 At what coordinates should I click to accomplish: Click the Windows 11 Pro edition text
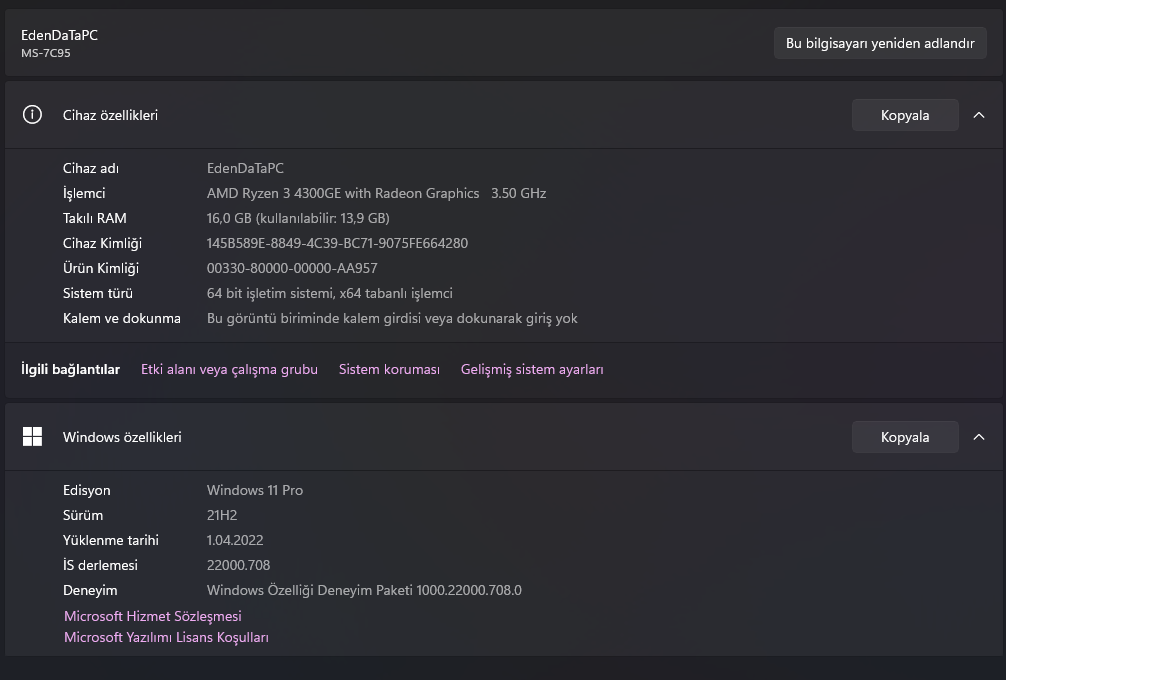[x=255, y=490]
